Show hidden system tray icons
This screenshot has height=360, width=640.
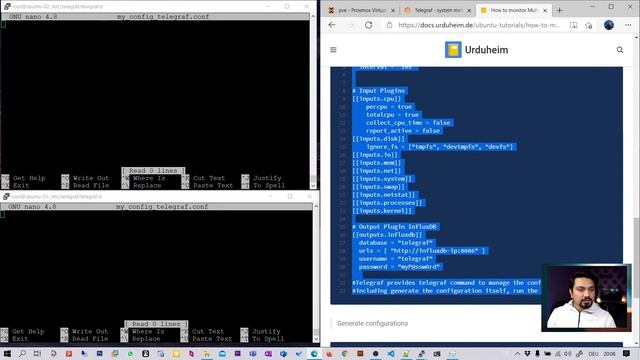tap(517, 354)
